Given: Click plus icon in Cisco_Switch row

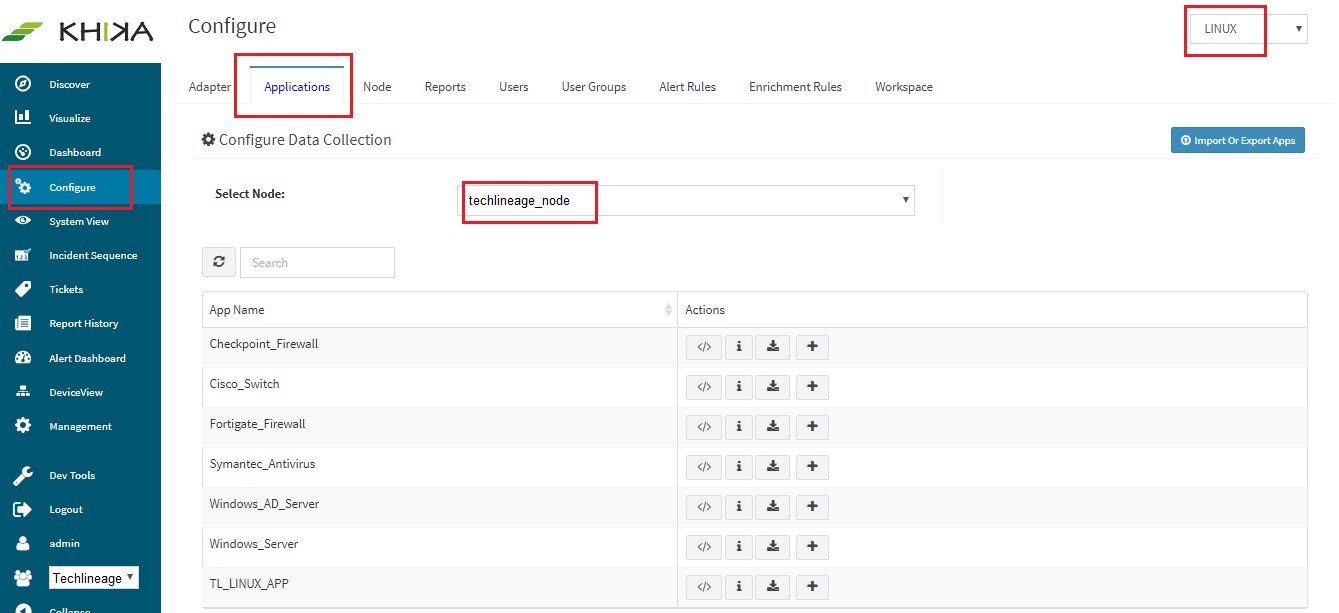Looking at the screenshot, I should pyautogui.click(x=812, y=387).
